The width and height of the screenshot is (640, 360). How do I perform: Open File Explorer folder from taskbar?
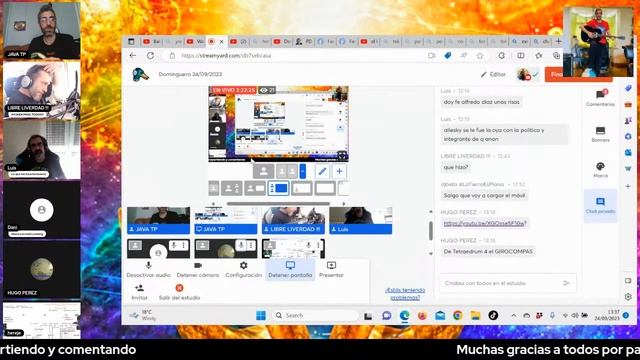point(475,315)
